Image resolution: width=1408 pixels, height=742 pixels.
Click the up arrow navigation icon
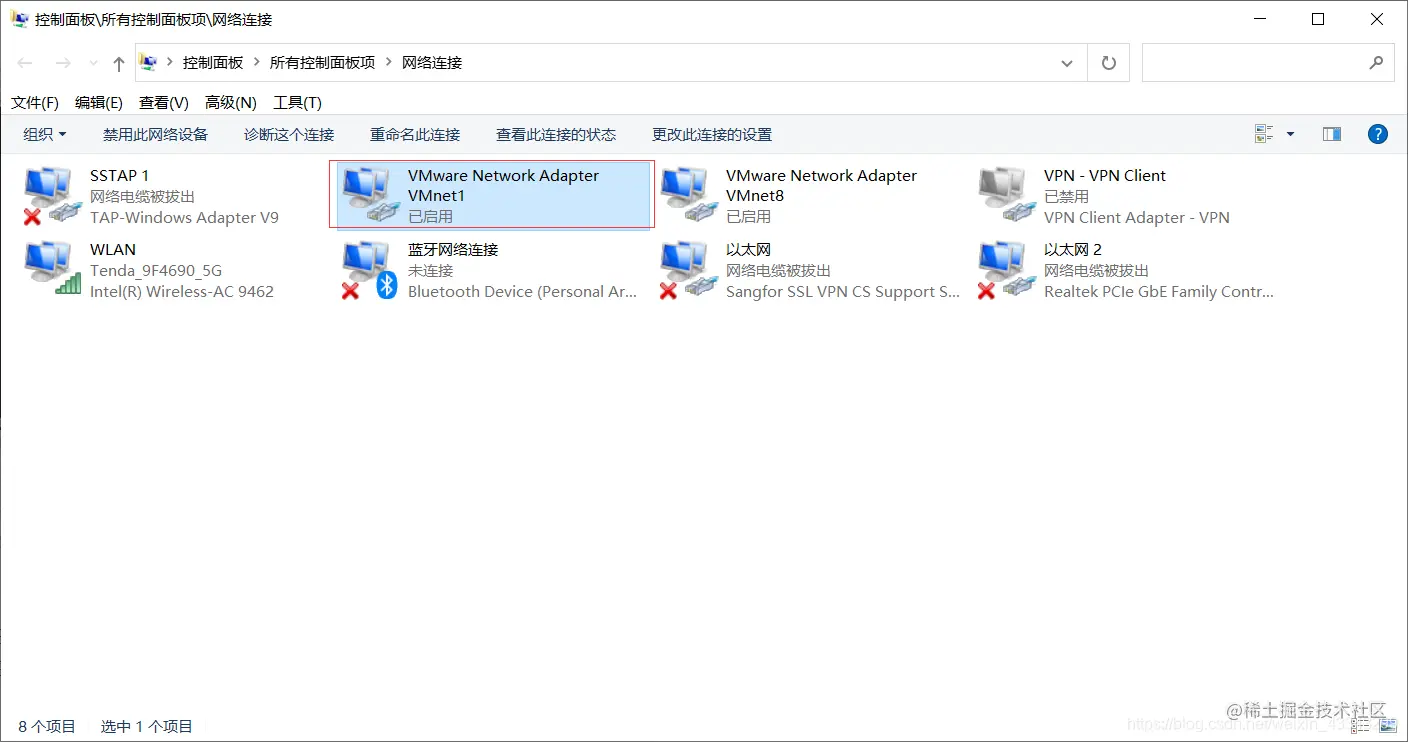tap(117, 62)
